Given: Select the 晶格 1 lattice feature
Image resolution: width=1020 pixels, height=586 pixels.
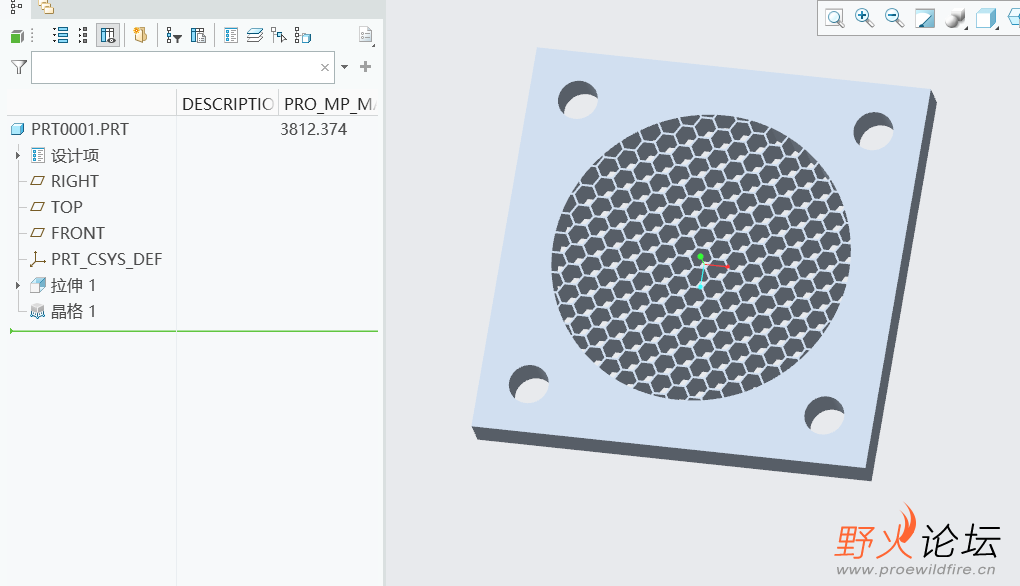Looking at the screenshot, I should (74, 312).
